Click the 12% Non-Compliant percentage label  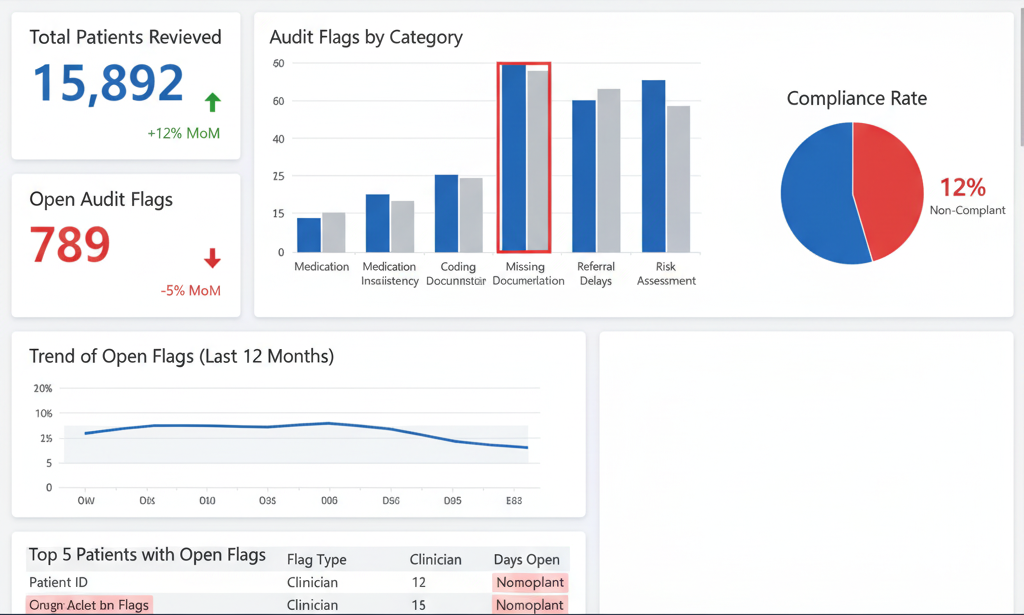click(x=962, y=187)
